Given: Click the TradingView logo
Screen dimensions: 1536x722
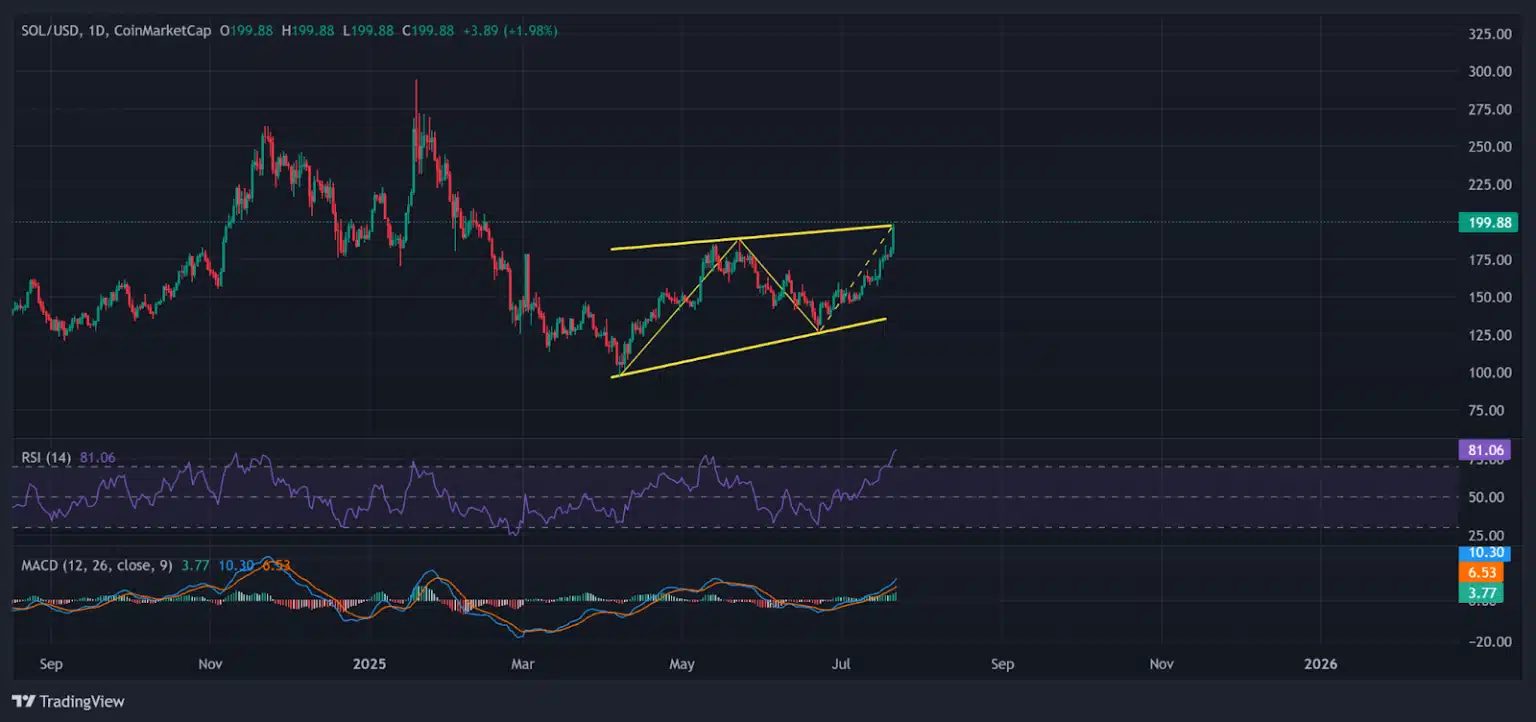Looking at the screenshot, I should tap(68, 701).
